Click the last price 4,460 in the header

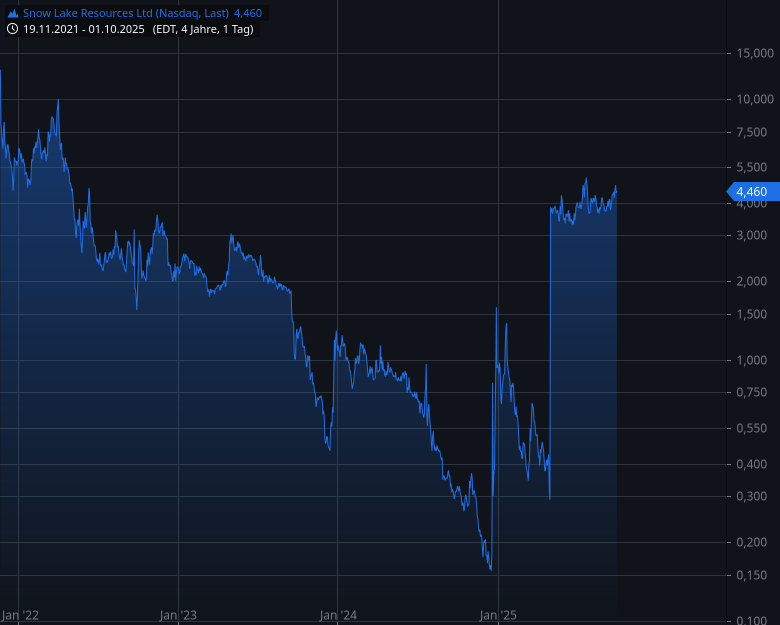247,13
